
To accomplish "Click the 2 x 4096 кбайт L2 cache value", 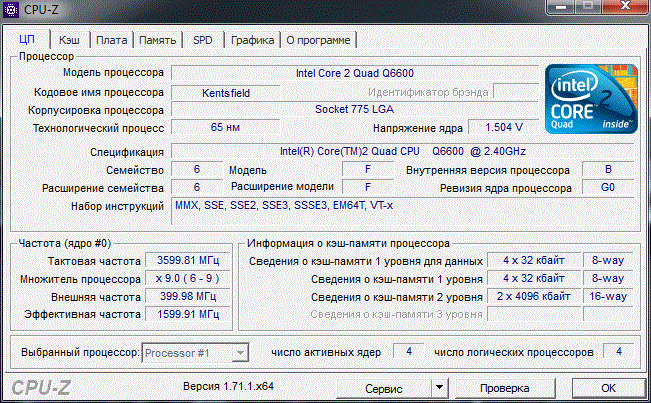I will (x=534, y=296).
